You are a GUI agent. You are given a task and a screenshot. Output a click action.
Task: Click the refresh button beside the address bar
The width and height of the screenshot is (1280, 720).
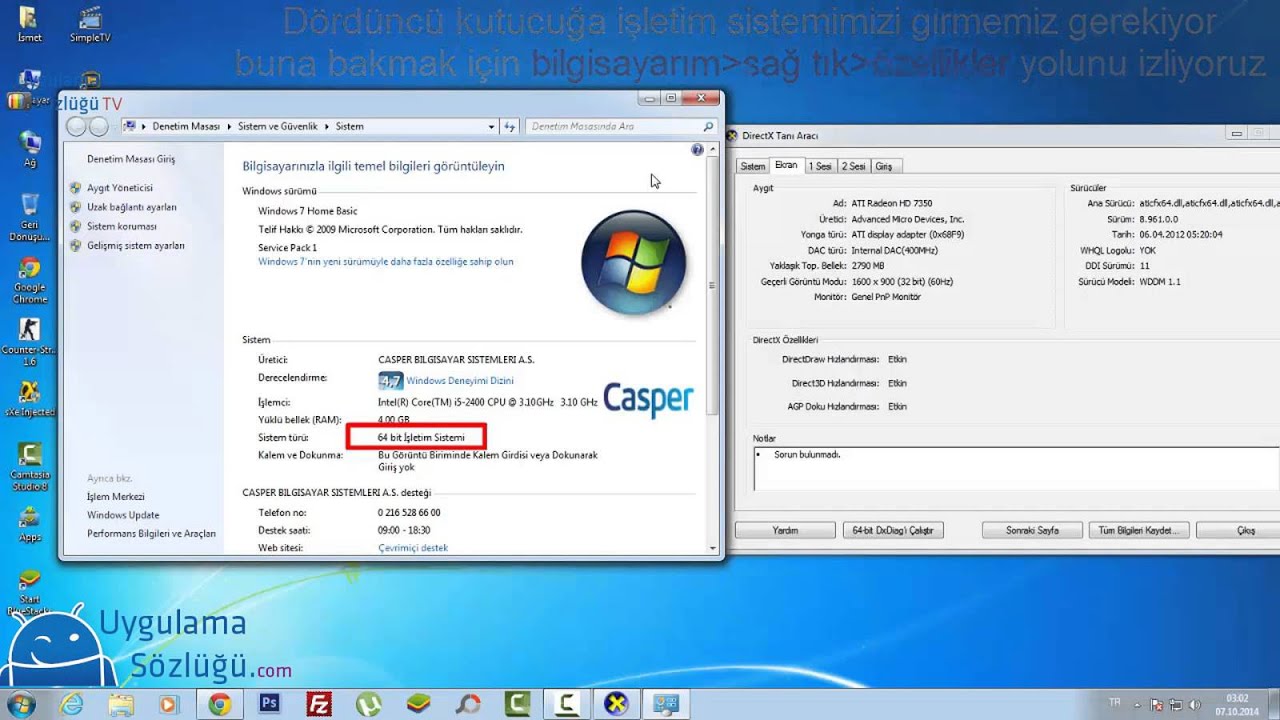point(510,127)
